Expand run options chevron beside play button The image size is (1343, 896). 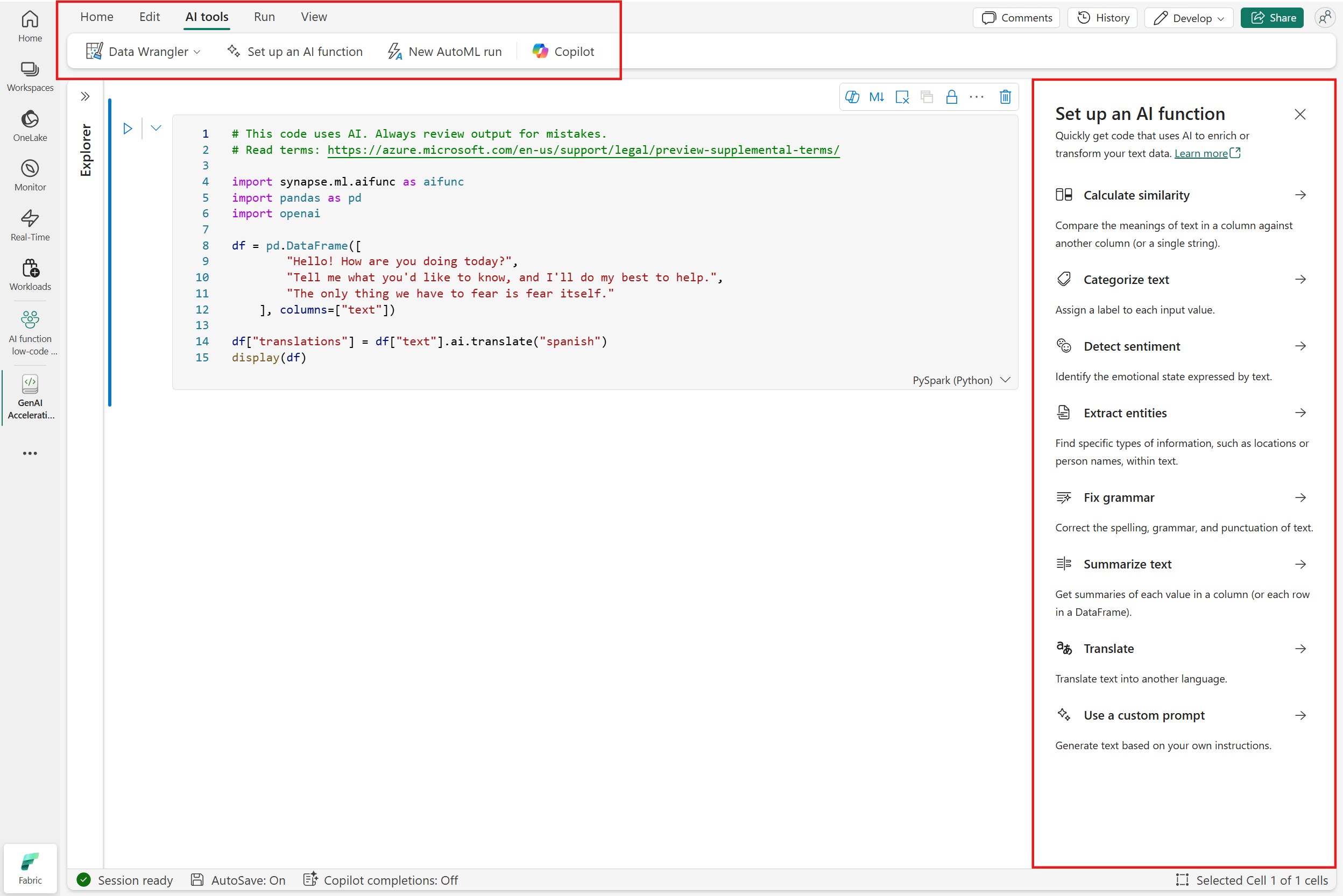[x=155, y=128]
